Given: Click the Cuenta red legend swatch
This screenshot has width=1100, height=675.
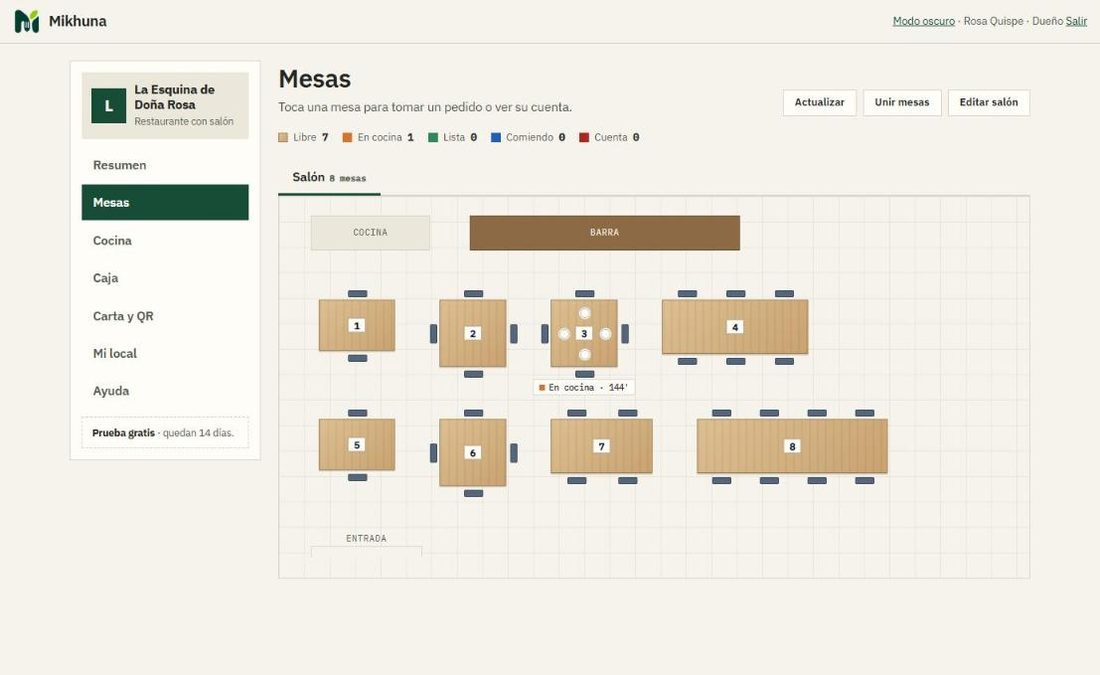Looking at the screenshot, I should [x=584, y=138].
